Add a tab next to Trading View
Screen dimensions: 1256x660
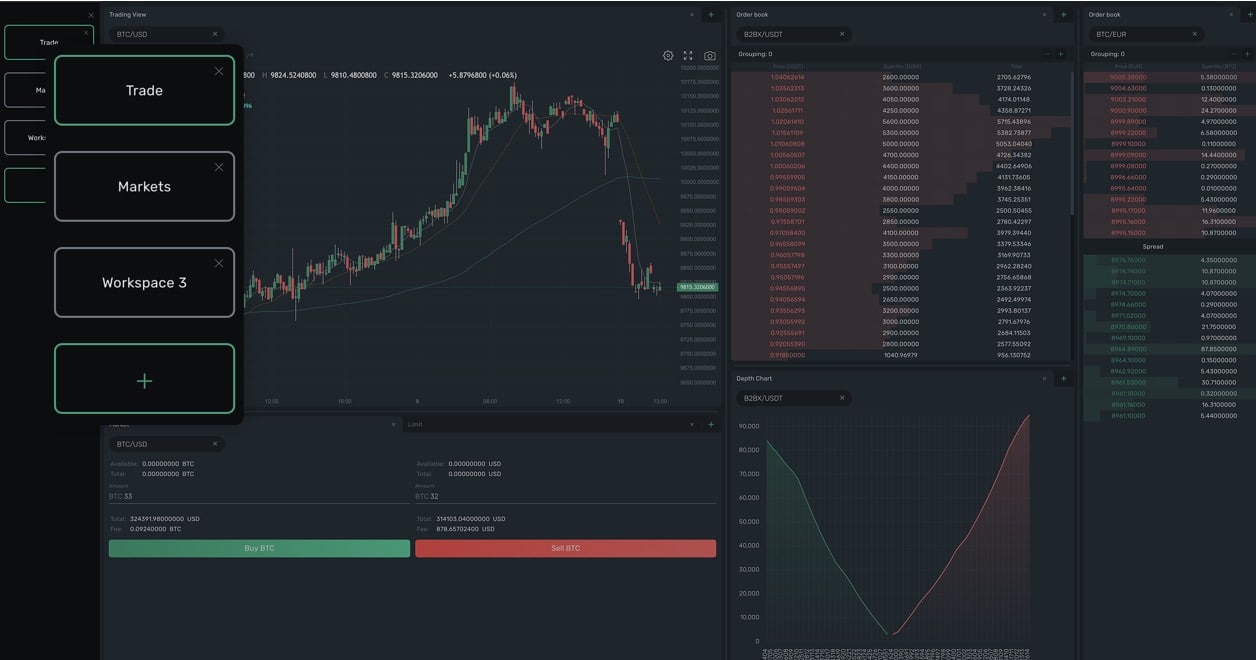tap(711, 15)
